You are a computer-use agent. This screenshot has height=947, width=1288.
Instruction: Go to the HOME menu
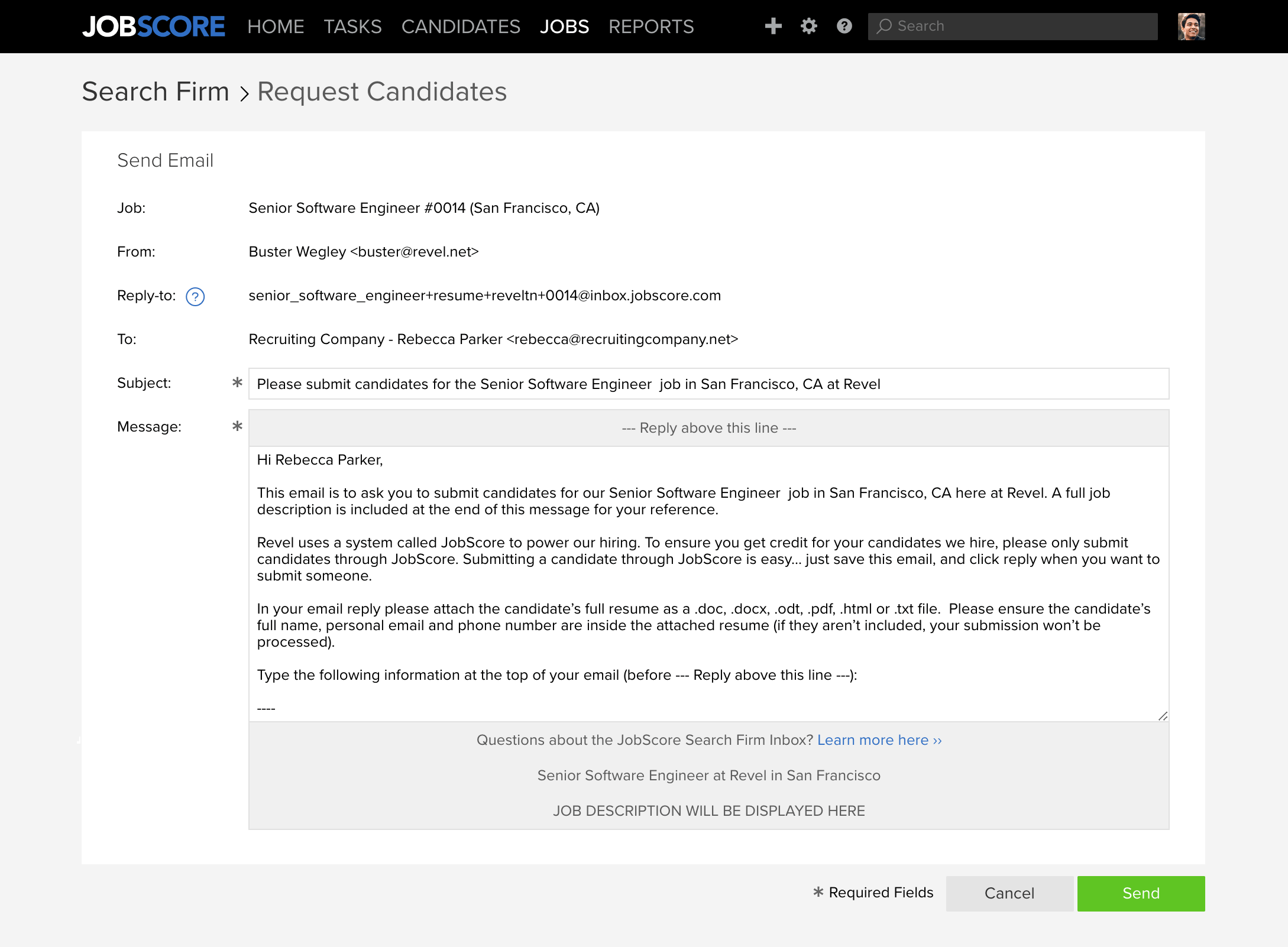coord(276,27)
